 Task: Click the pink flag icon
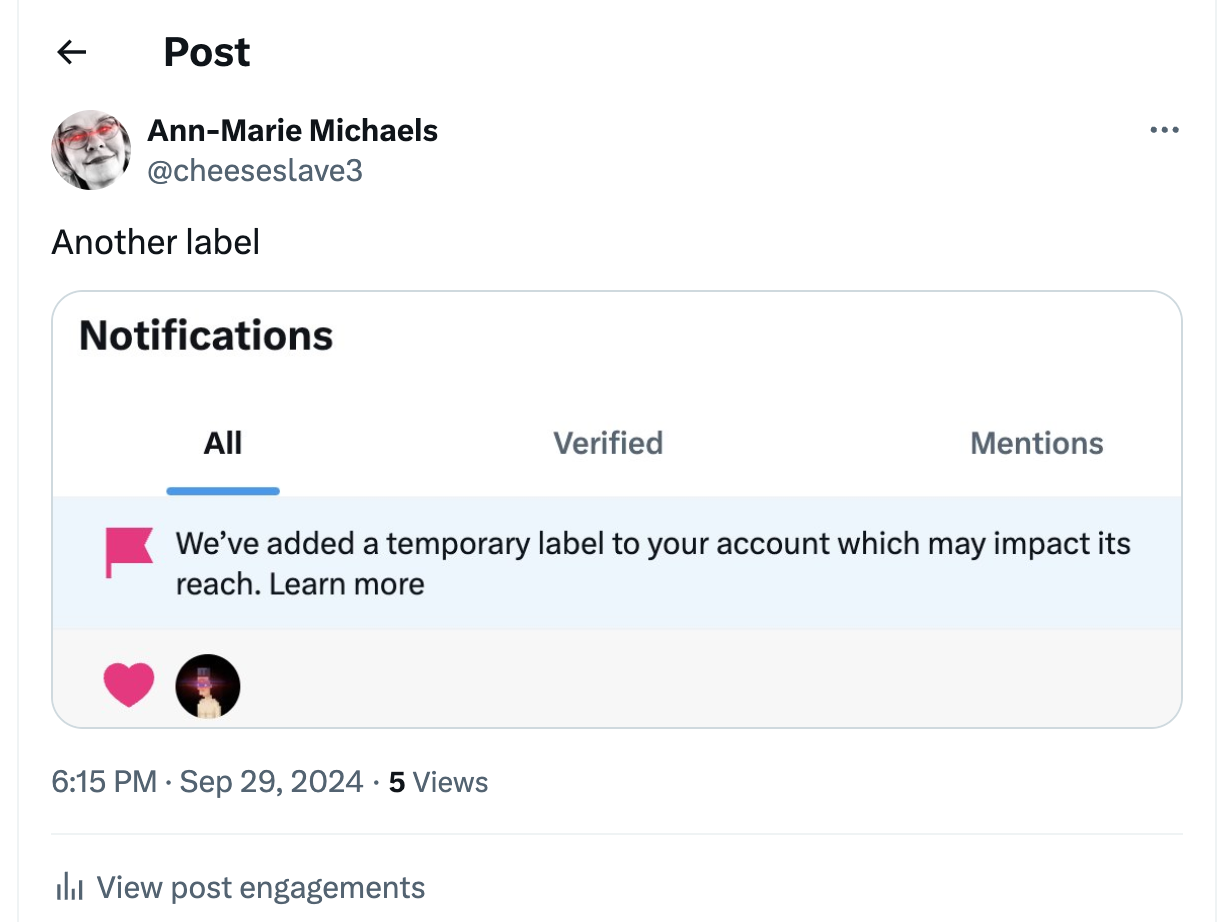[129, 552]
